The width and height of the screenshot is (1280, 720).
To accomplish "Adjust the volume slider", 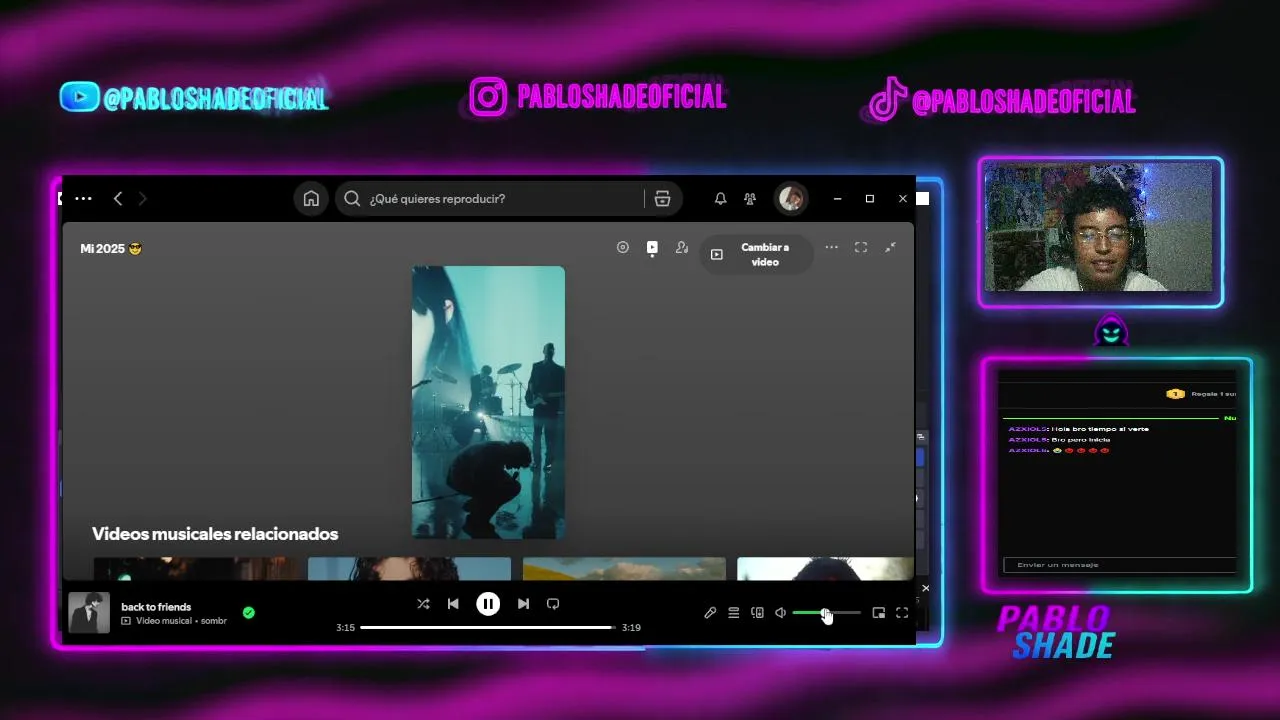I will [826, 613].
